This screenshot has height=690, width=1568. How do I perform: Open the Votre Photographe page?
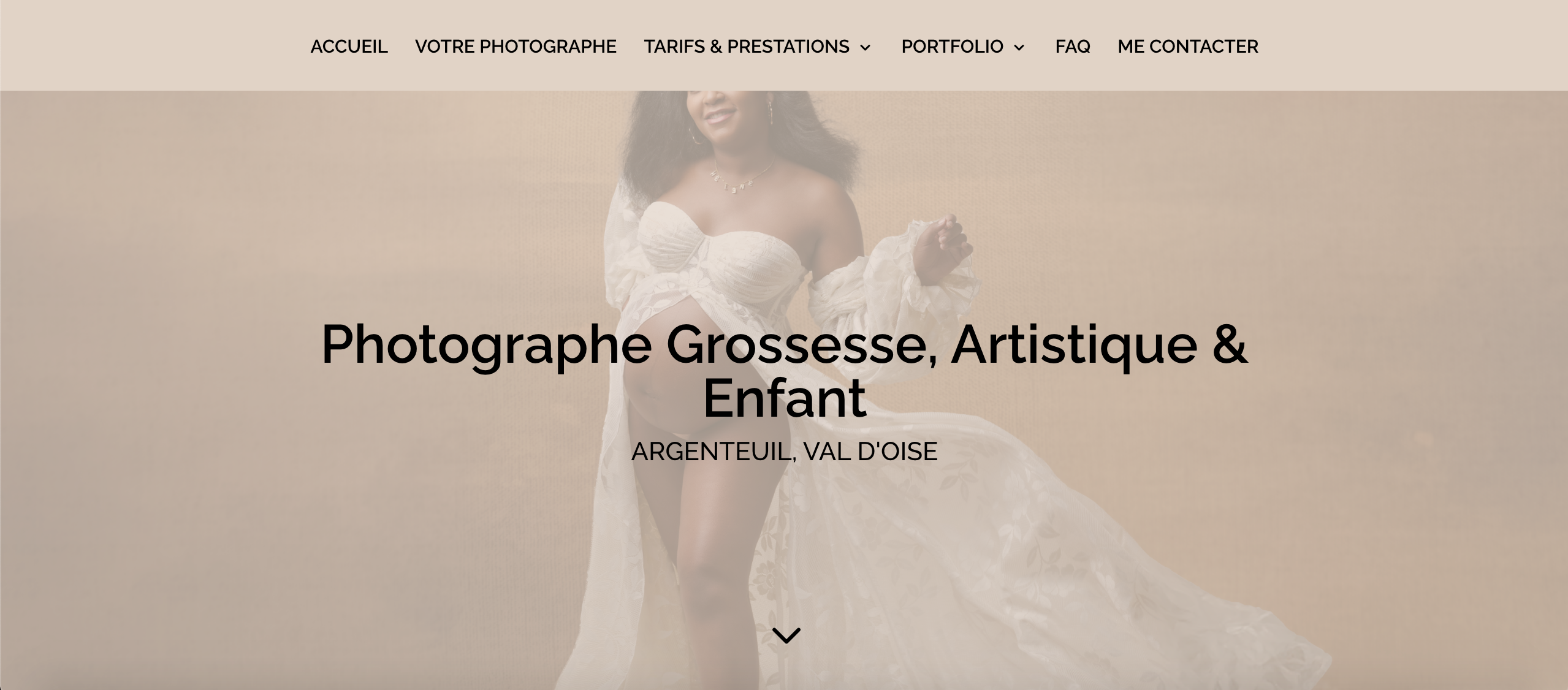point(516,47)
